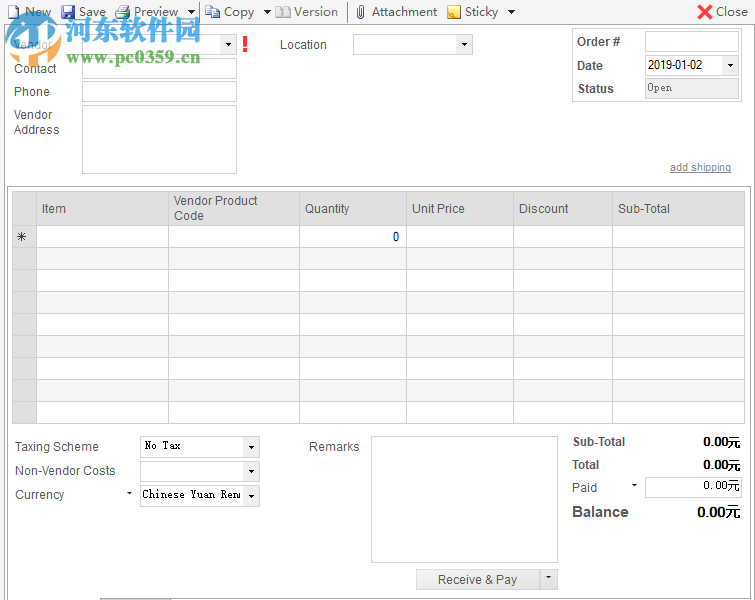Open the Receive & Pay split arrow

pos(548,579)
